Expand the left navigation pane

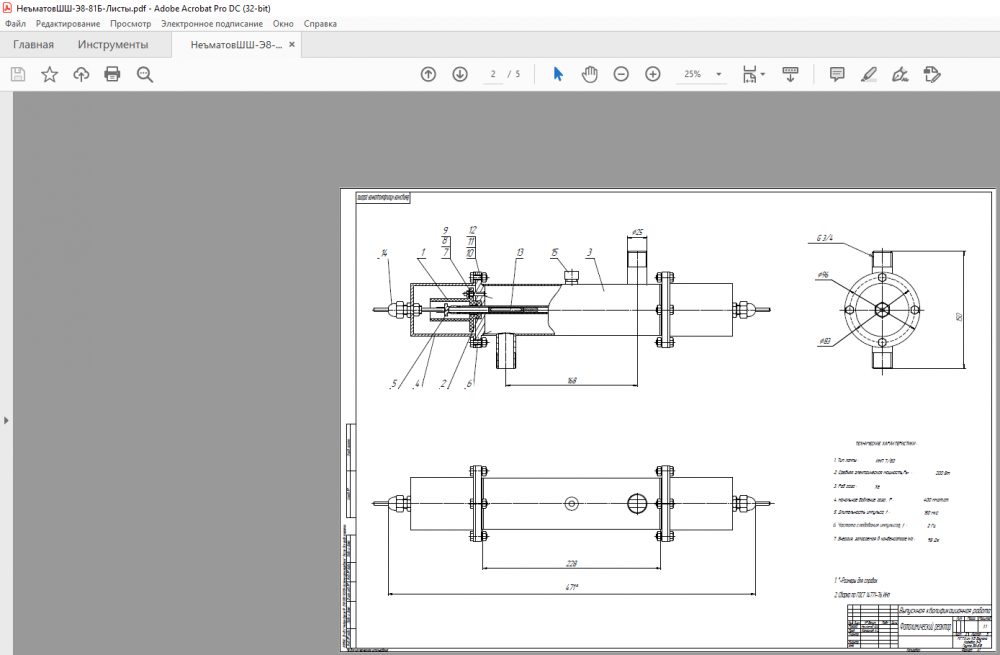point(6,420)
